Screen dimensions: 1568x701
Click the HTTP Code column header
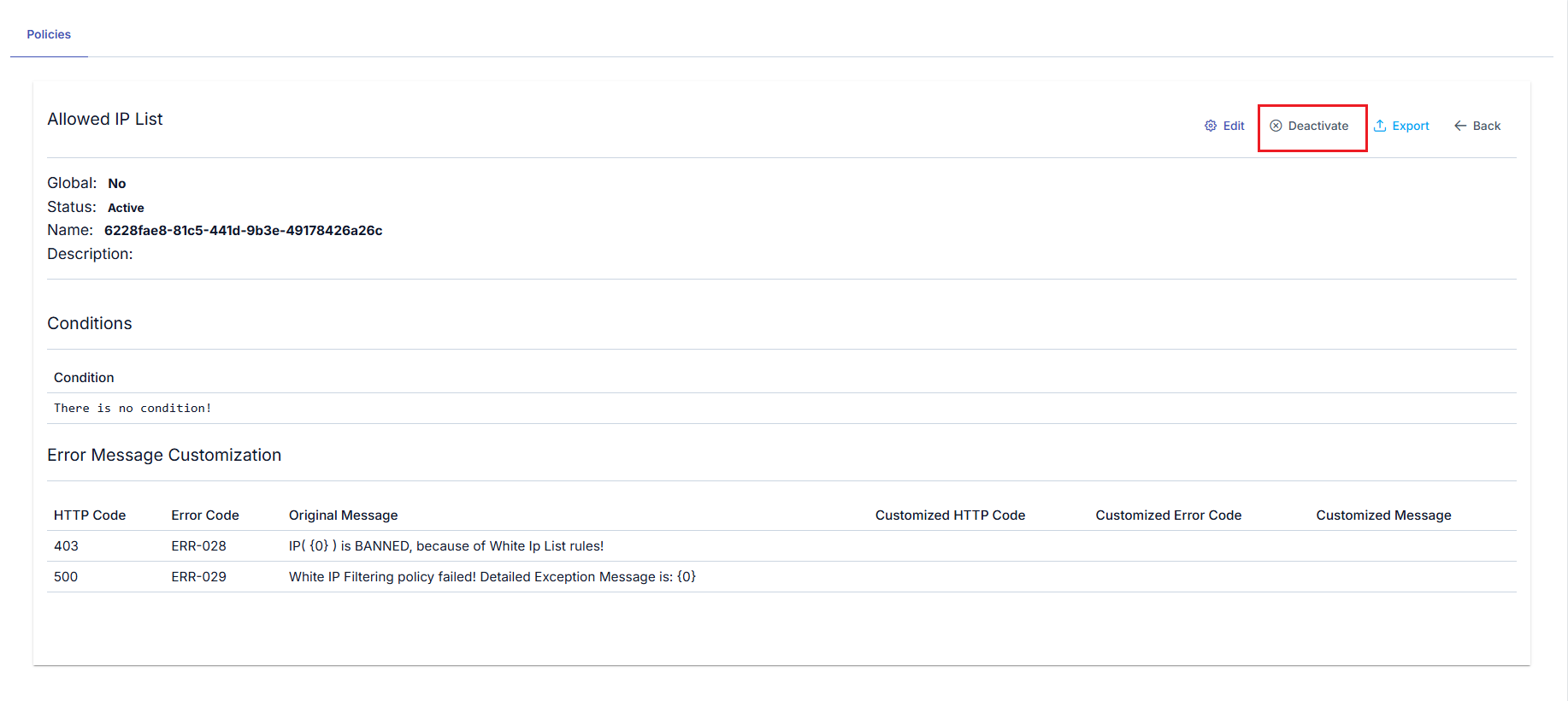pyautogui.click(x=90, y=515)
